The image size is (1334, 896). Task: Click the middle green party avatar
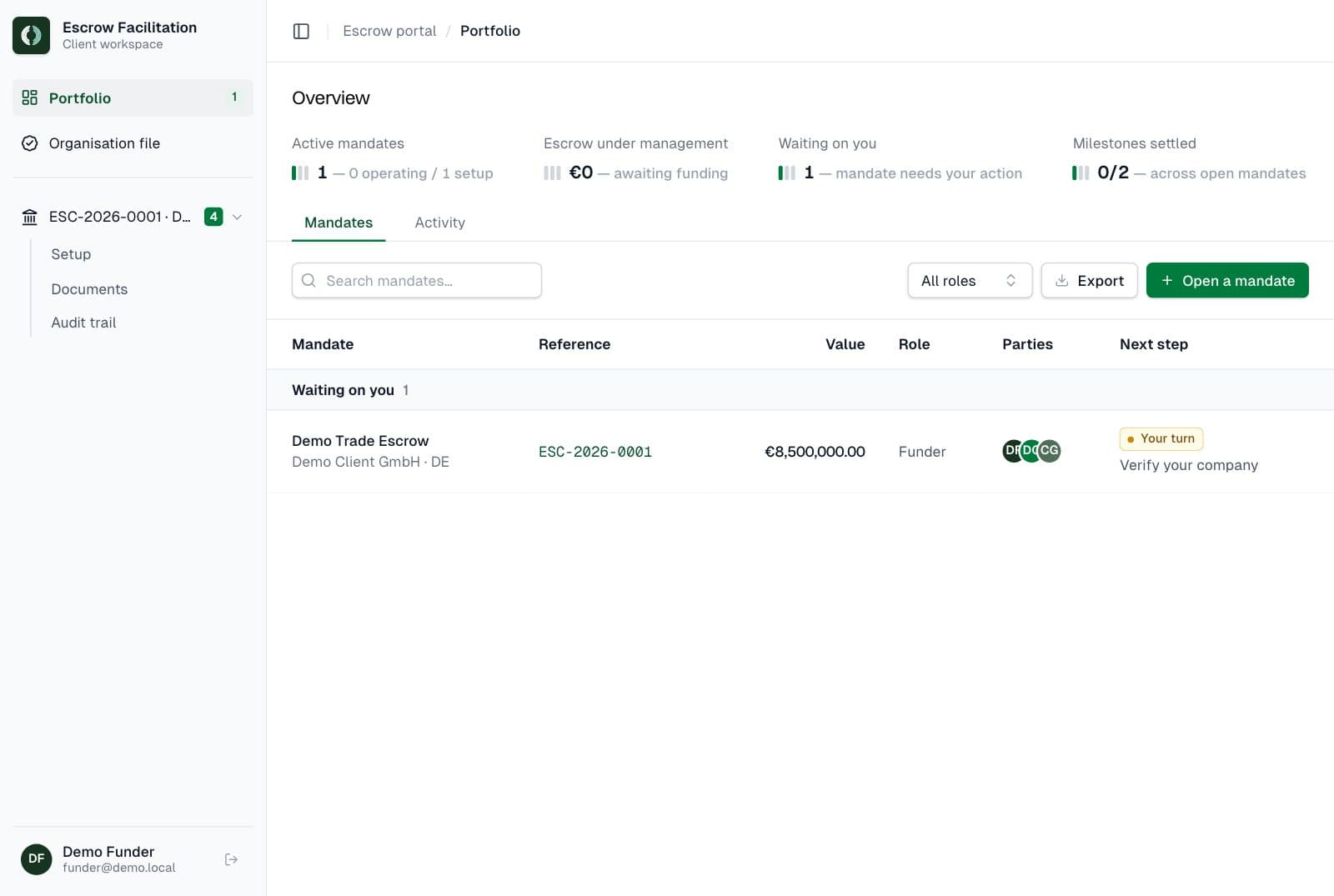[x=1031, y=450]
